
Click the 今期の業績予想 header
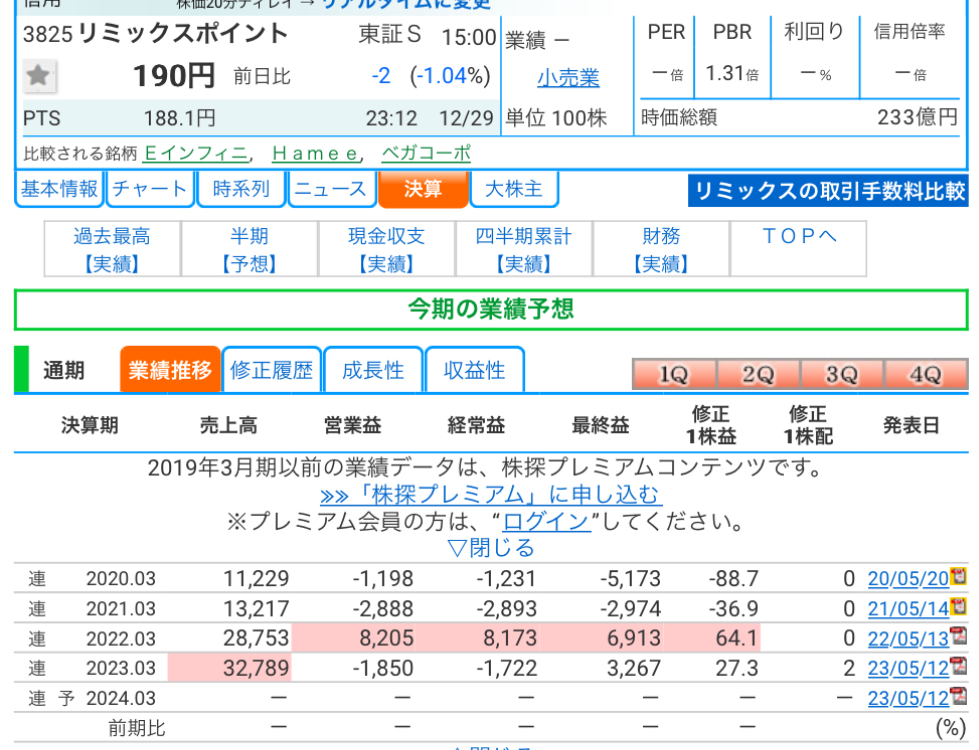491,309
